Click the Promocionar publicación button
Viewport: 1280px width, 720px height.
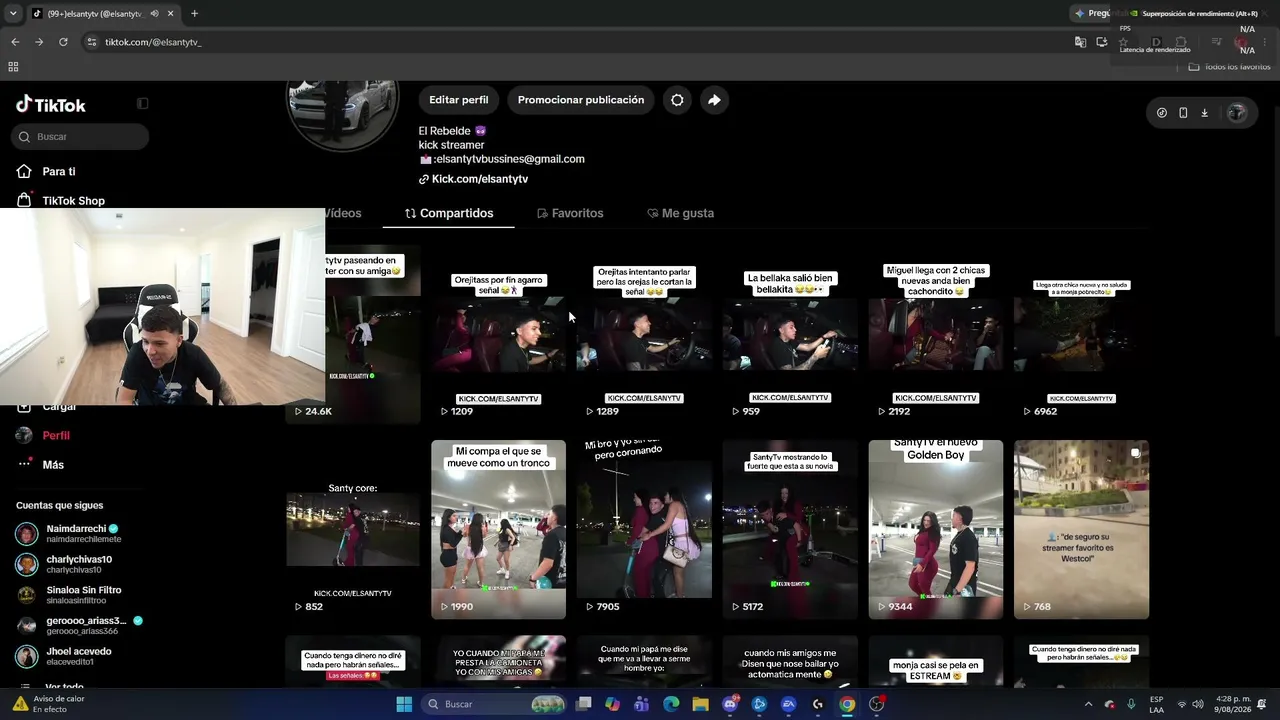[x=581, y=100]
